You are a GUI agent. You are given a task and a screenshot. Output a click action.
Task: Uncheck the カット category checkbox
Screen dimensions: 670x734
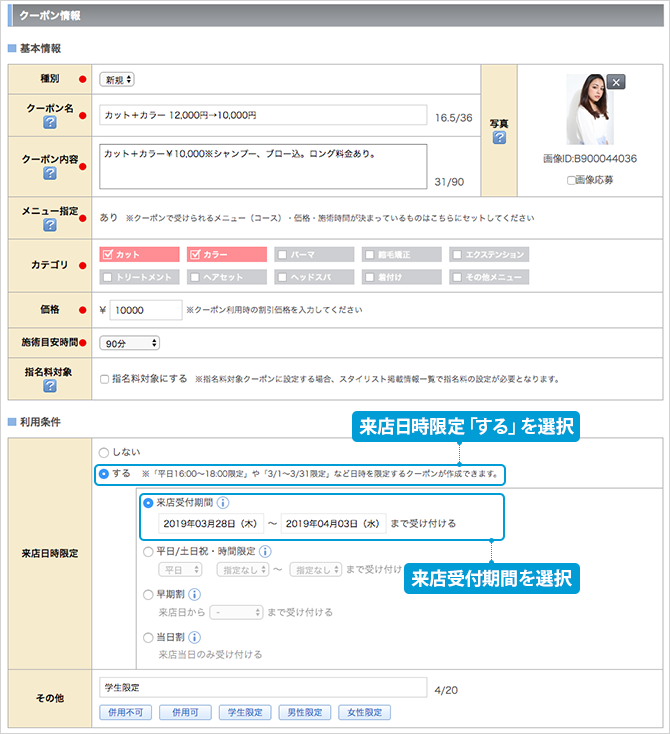pyautogui.click(x=109, y=255)
